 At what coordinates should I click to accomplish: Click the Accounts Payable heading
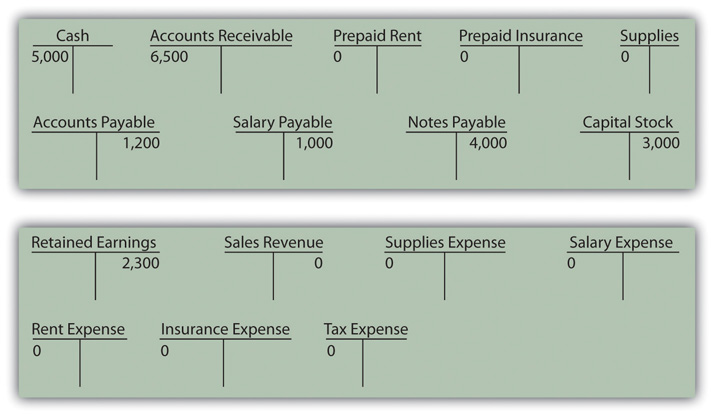pyautogui.click(x=94, y=122)
